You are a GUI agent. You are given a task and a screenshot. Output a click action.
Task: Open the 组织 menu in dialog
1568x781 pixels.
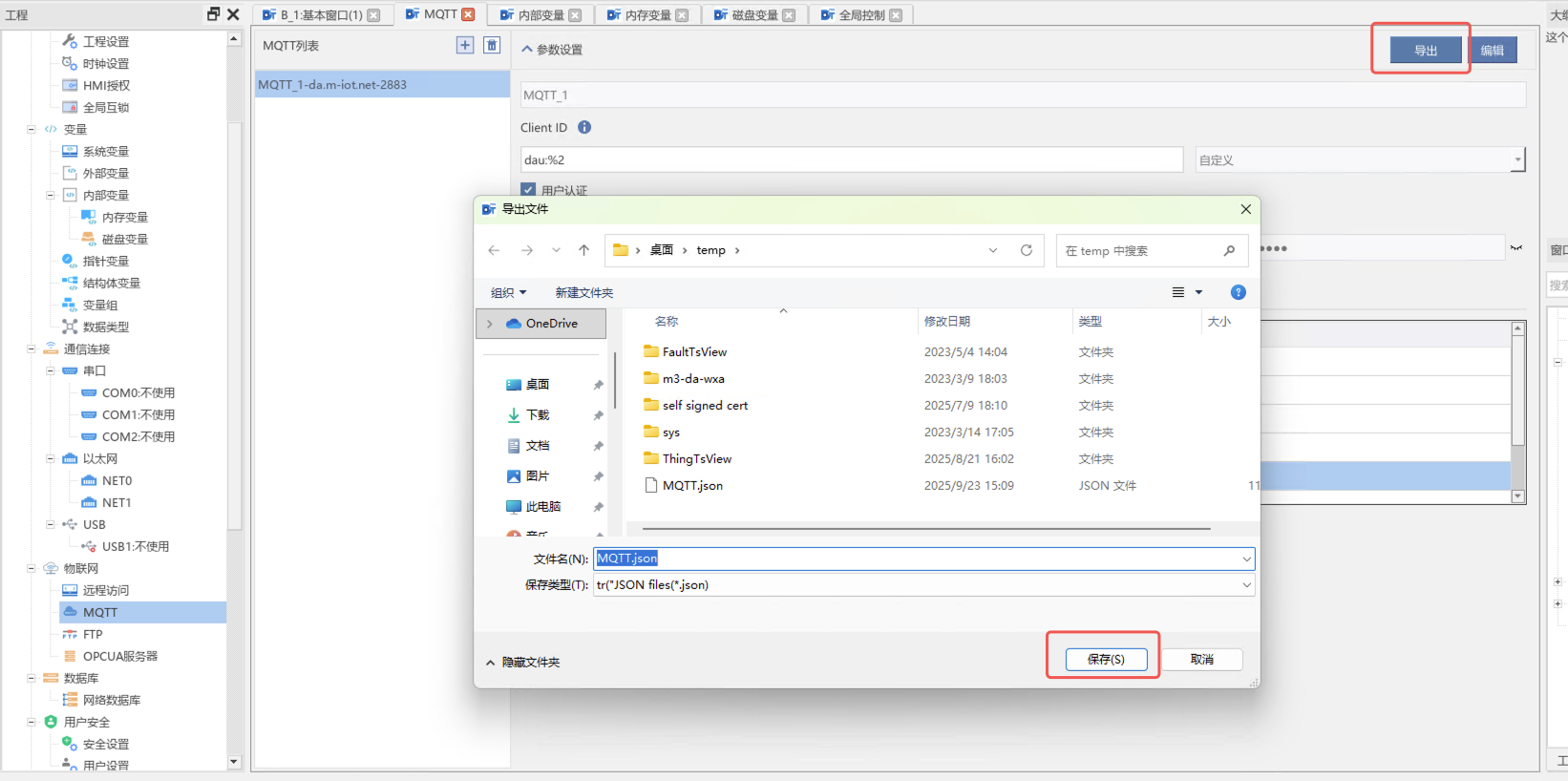[x=508, y=292]
